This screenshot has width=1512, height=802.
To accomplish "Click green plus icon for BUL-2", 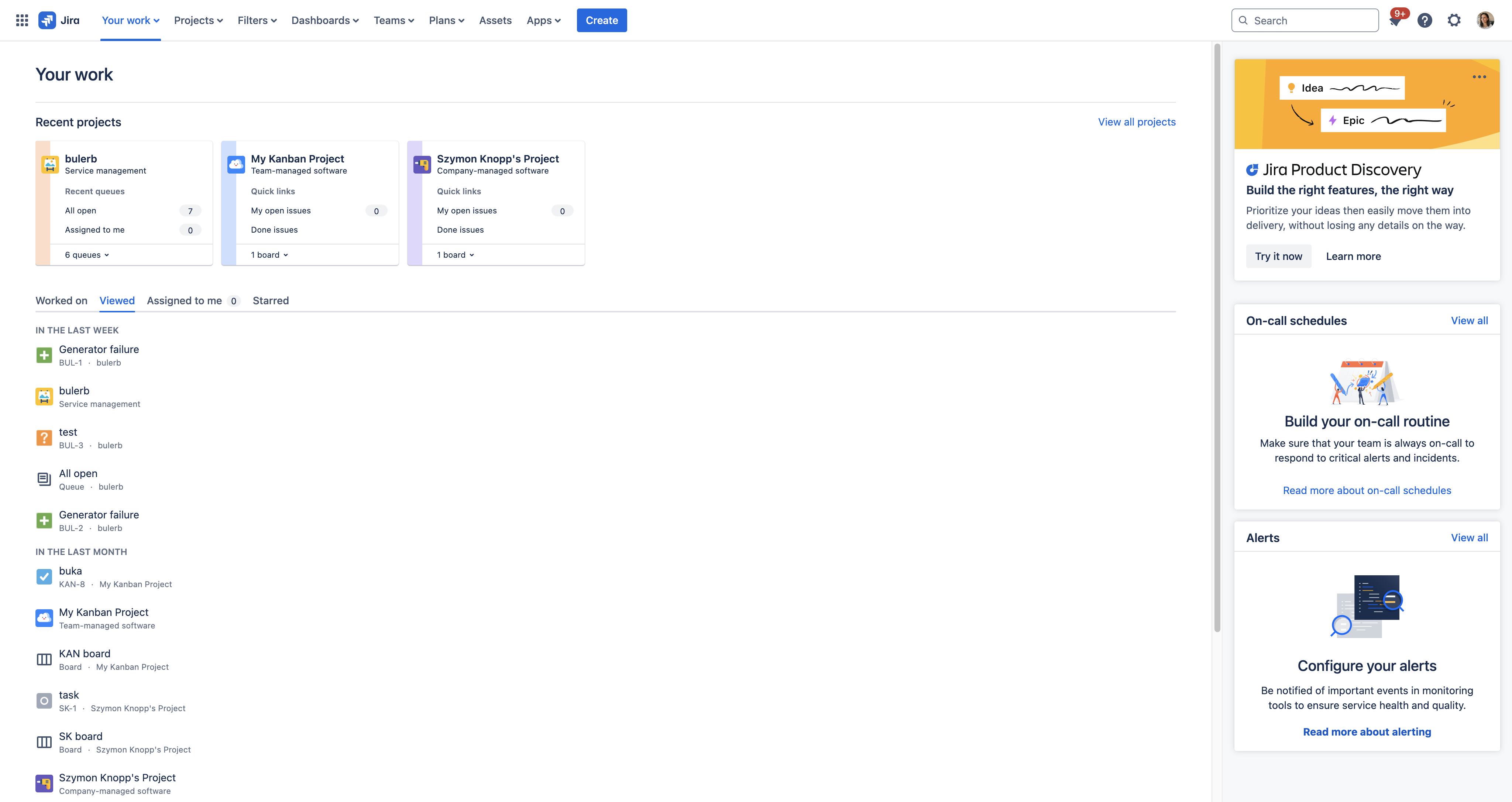I will pos(44,521).
